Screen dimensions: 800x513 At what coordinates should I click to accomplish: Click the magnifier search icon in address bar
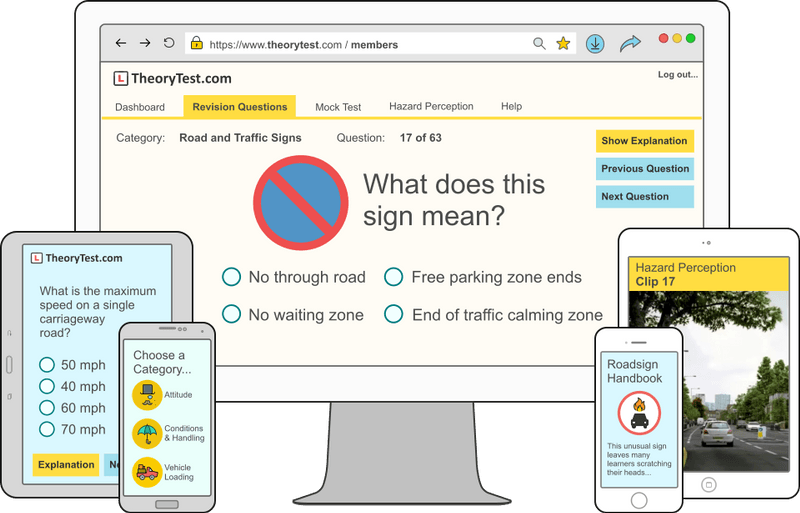539,44
